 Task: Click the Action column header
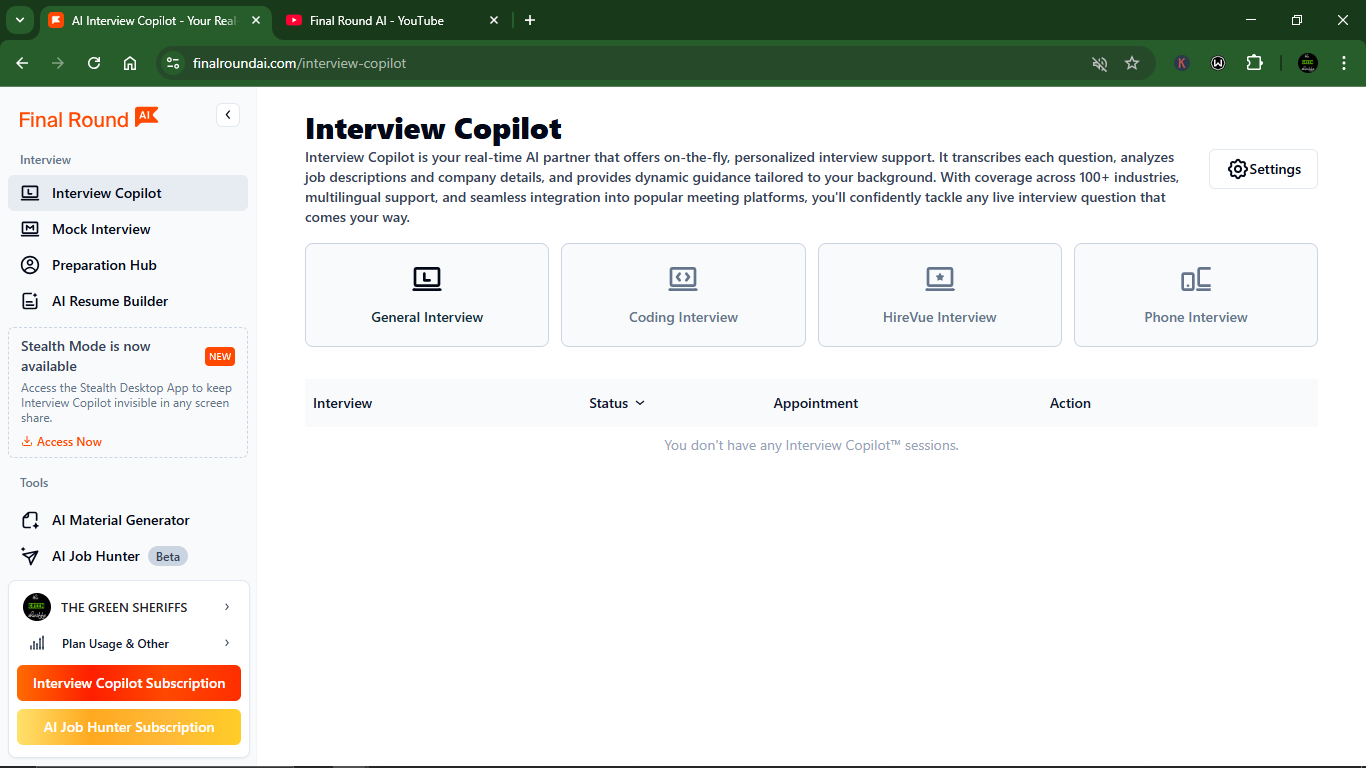point(1070,403)
